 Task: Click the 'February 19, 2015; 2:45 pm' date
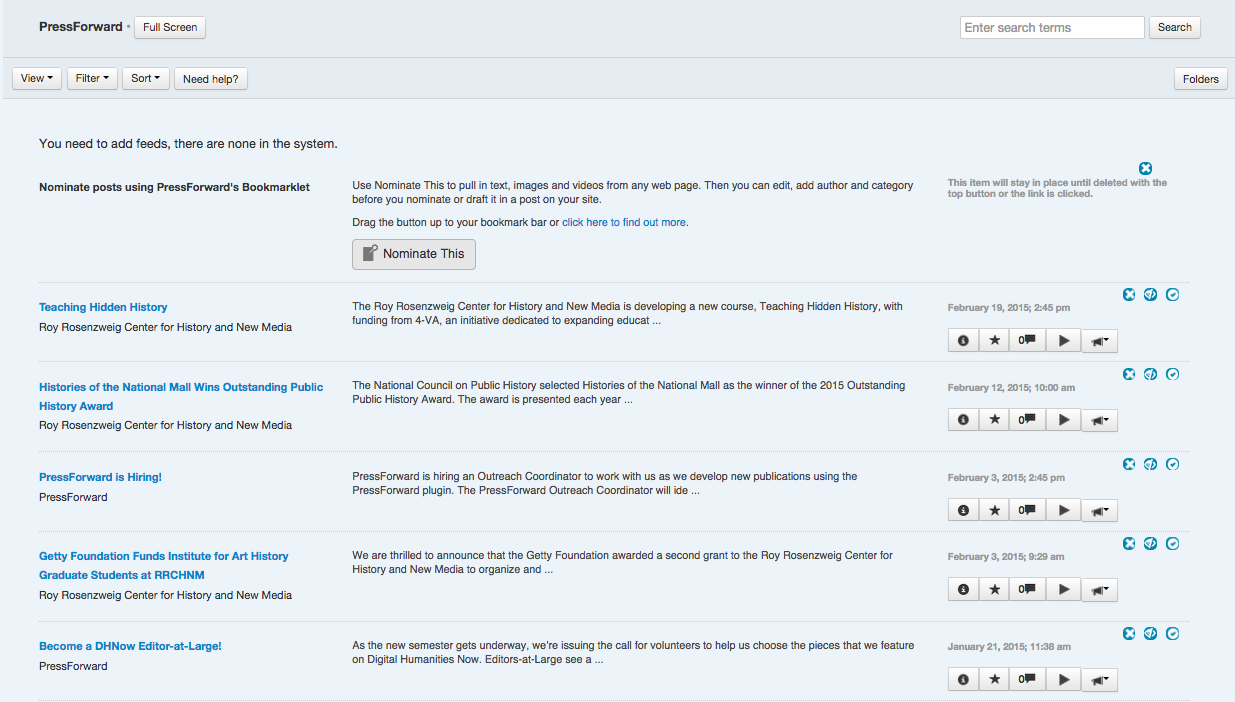[x=1009, y=308]
